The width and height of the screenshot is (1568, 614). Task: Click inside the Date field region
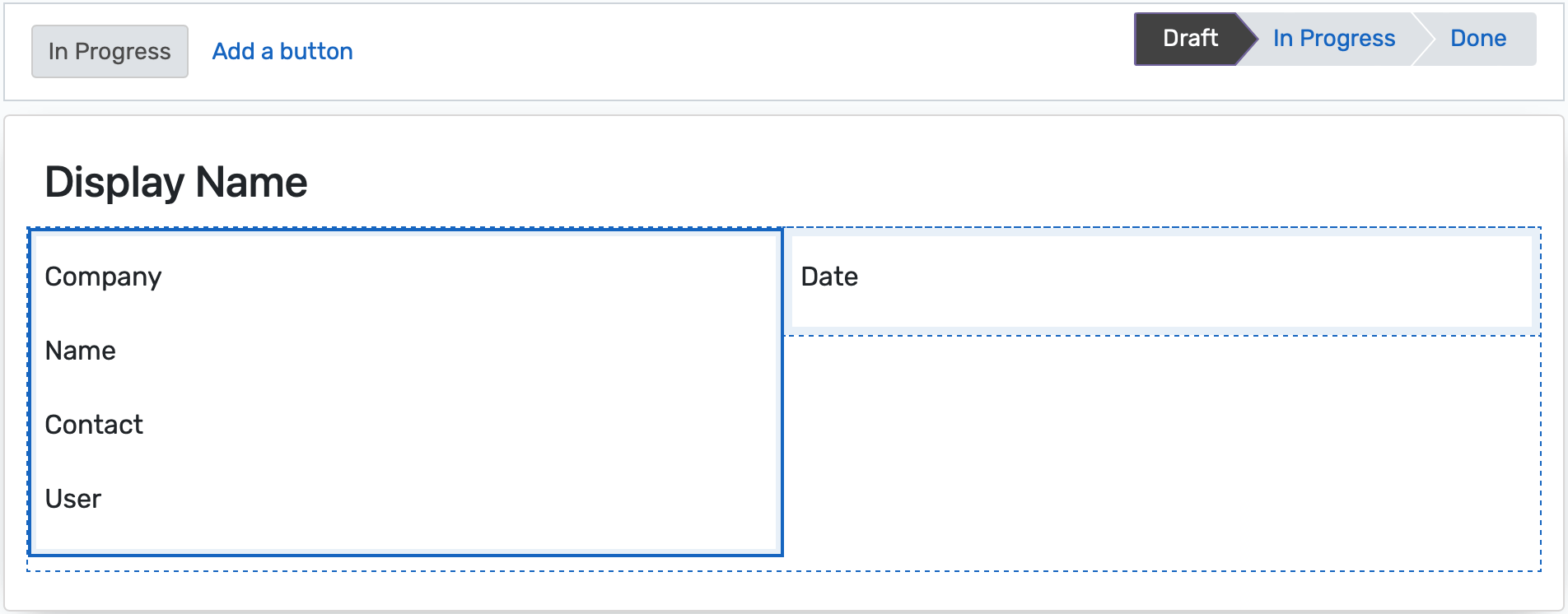pos(1153,280)
